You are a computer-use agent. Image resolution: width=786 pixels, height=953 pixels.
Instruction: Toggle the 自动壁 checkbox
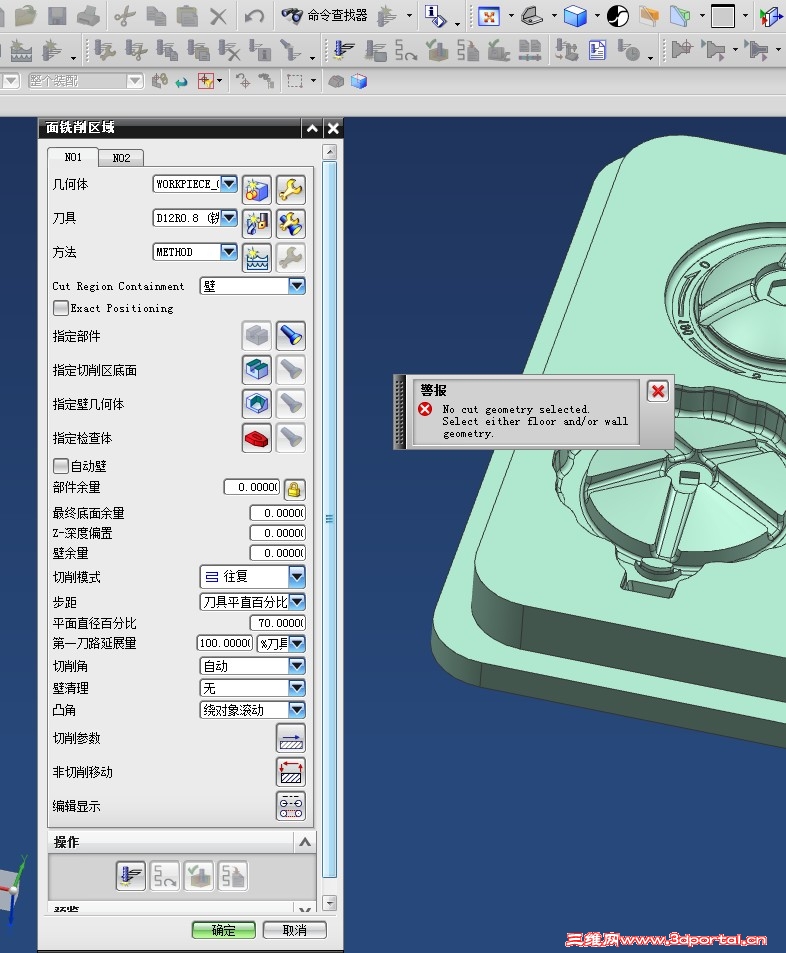click(61, 466)
